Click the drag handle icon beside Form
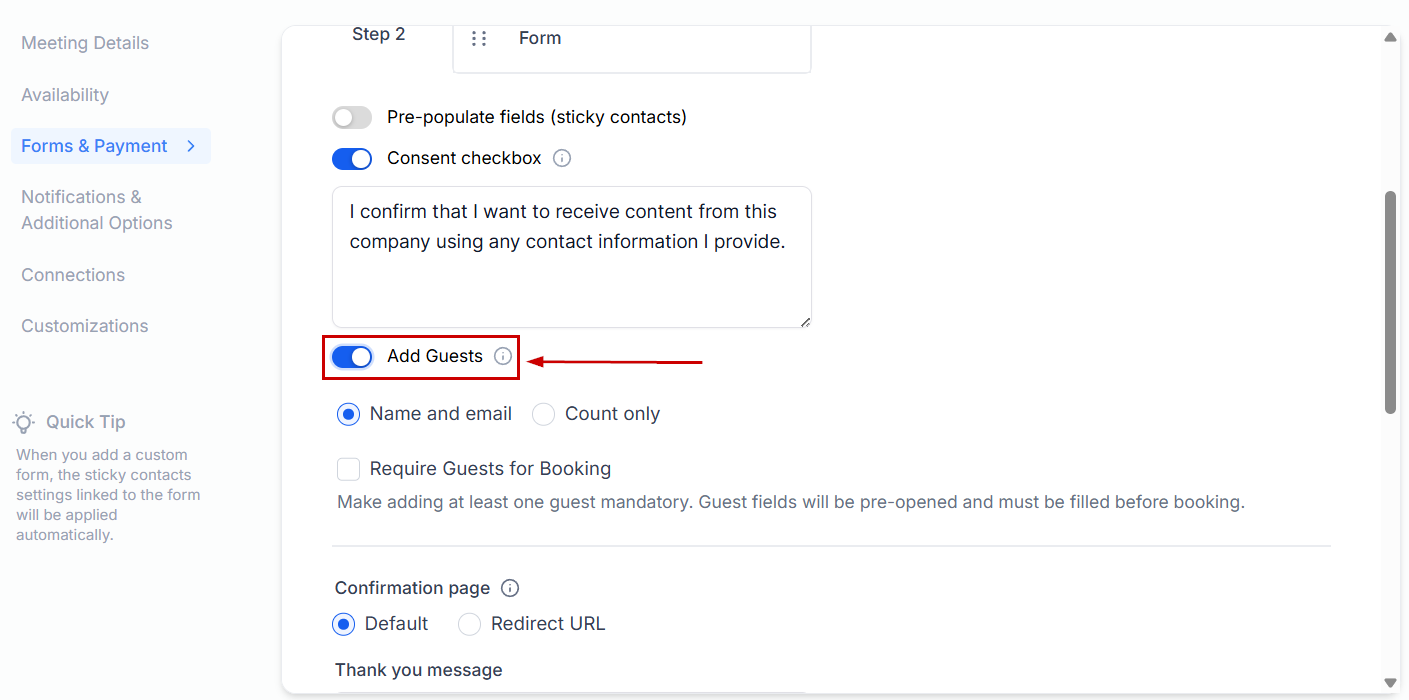Viewport: 1409px width, 700px height. [479, 38]
